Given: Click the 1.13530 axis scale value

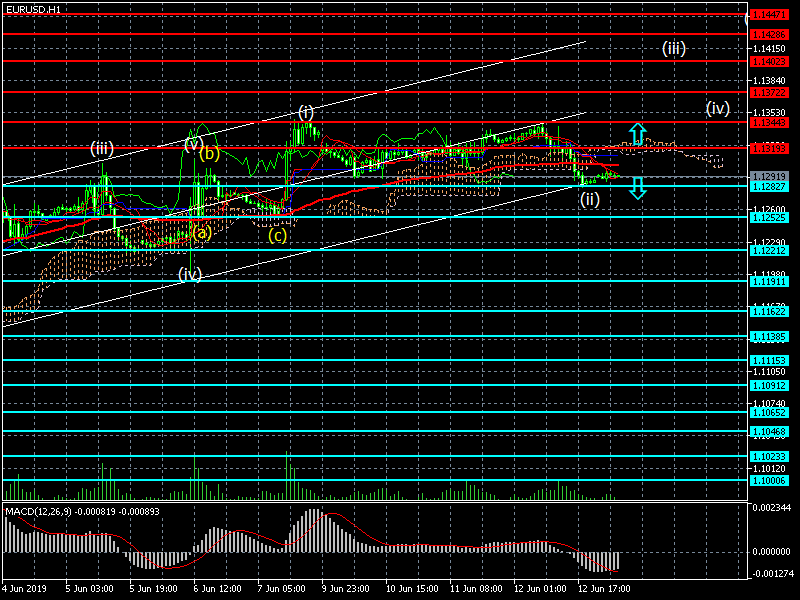Looking at the screenshot, I should [769, 112].
